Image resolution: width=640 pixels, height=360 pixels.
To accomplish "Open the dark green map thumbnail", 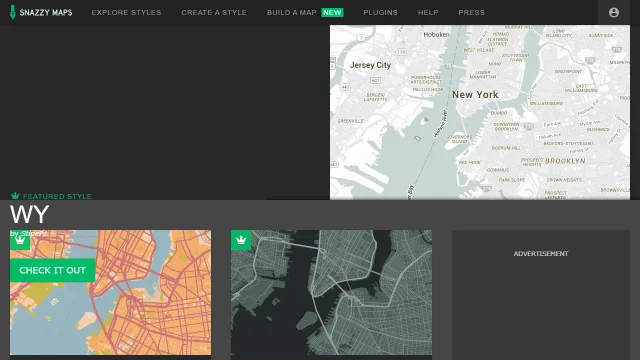I will pos(331,292).
